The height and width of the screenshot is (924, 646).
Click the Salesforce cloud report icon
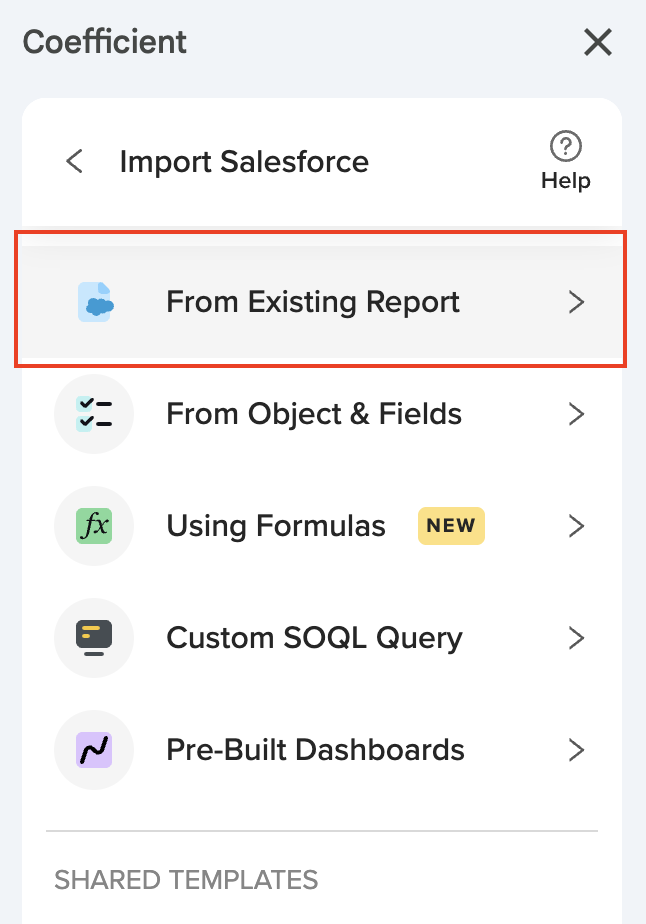coord(95,302)
